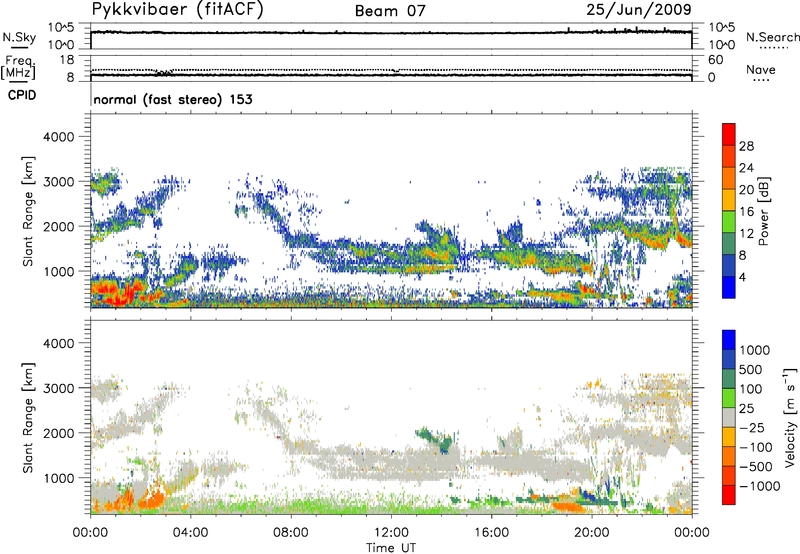Pick the red top segment of the power colorbar
800x554 pixels.
(x=729, y=134)
